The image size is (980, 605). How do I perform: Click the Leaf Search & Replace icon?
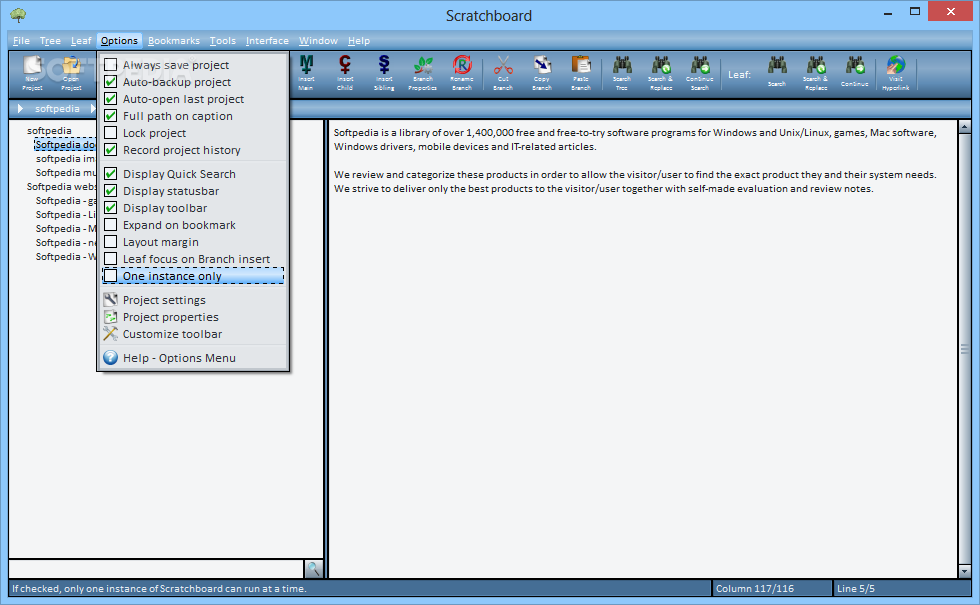(x=816, y=72)
